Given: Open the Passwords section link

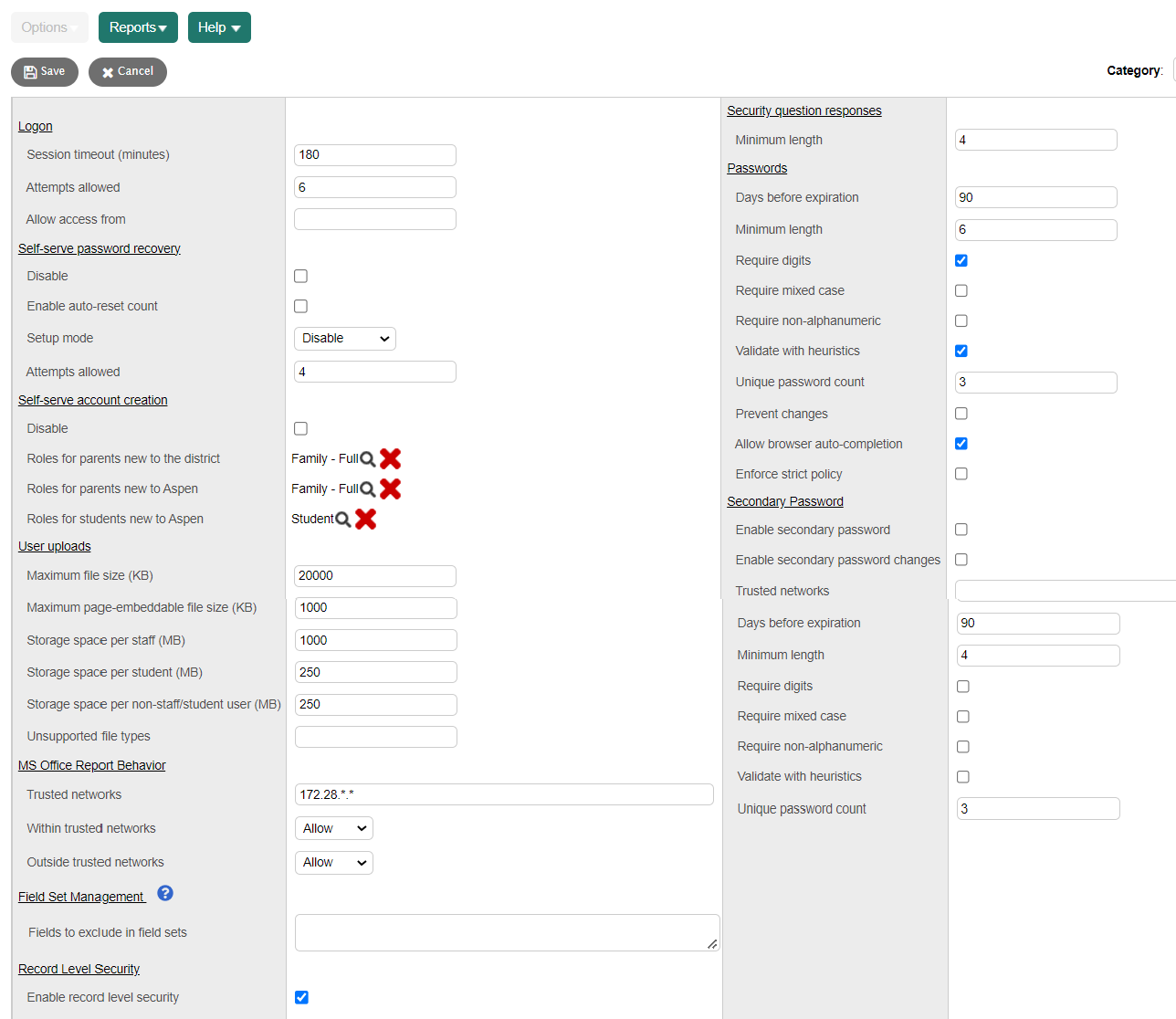Looking at the screenshot, I should [x=757, y=168].
